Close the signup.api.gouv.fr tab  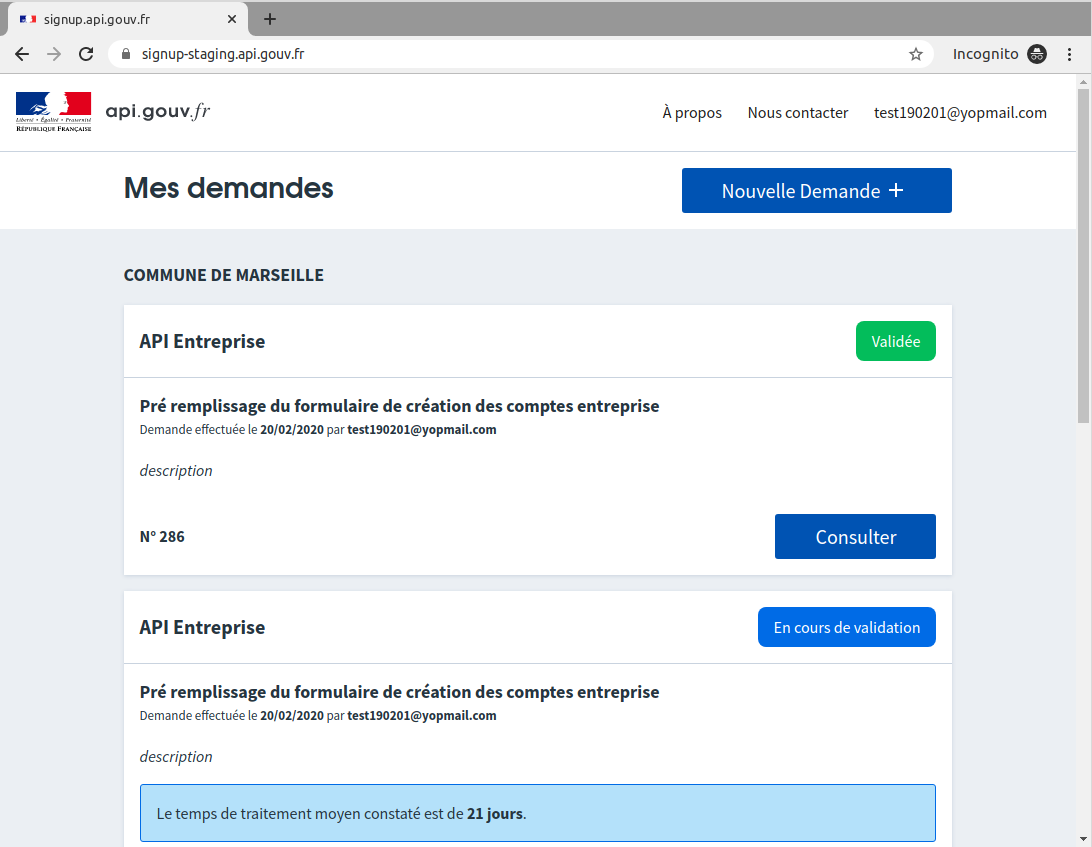232,19
